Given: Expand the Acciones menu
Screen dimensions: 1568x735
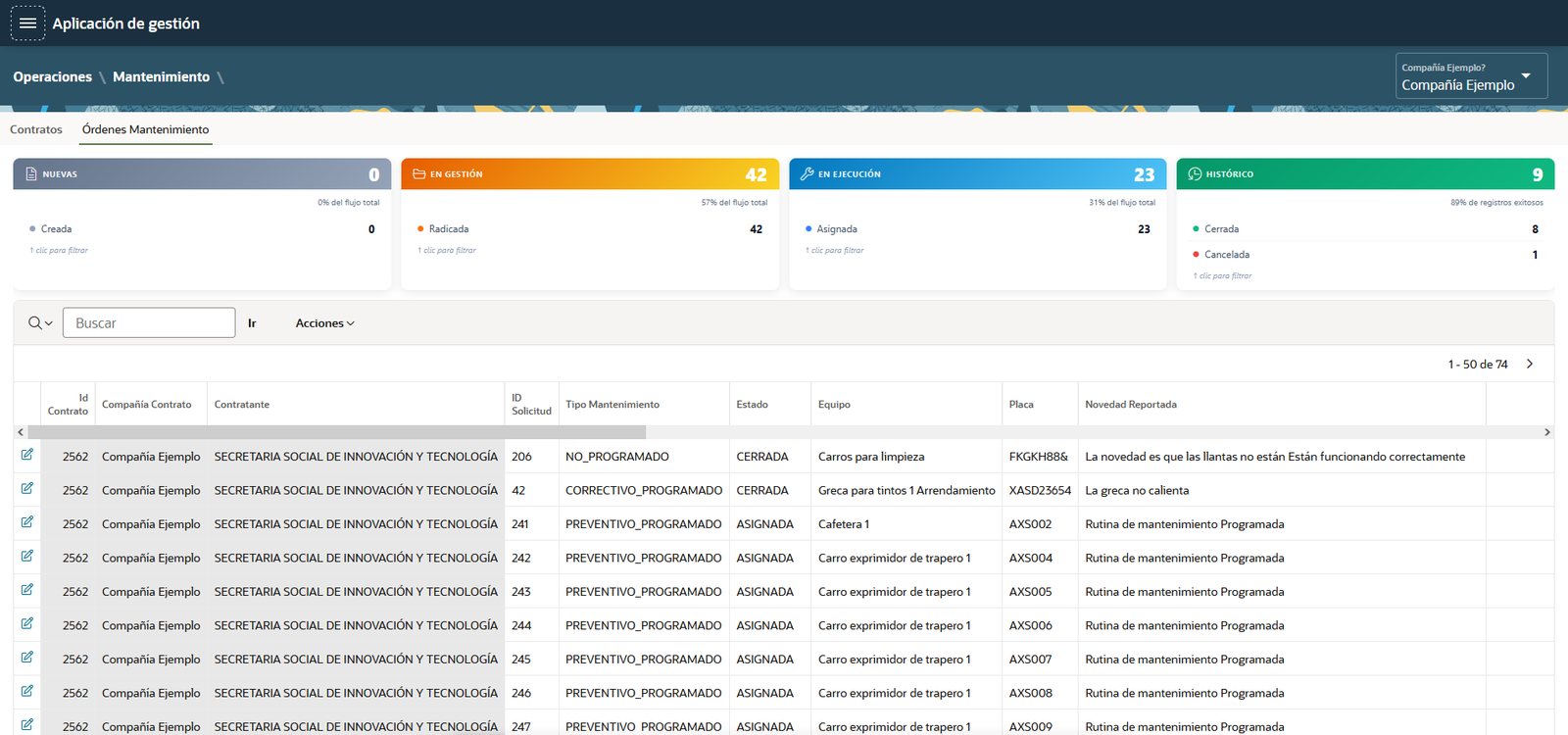Looking at the screenshot, I should click(x=324, y=323).
